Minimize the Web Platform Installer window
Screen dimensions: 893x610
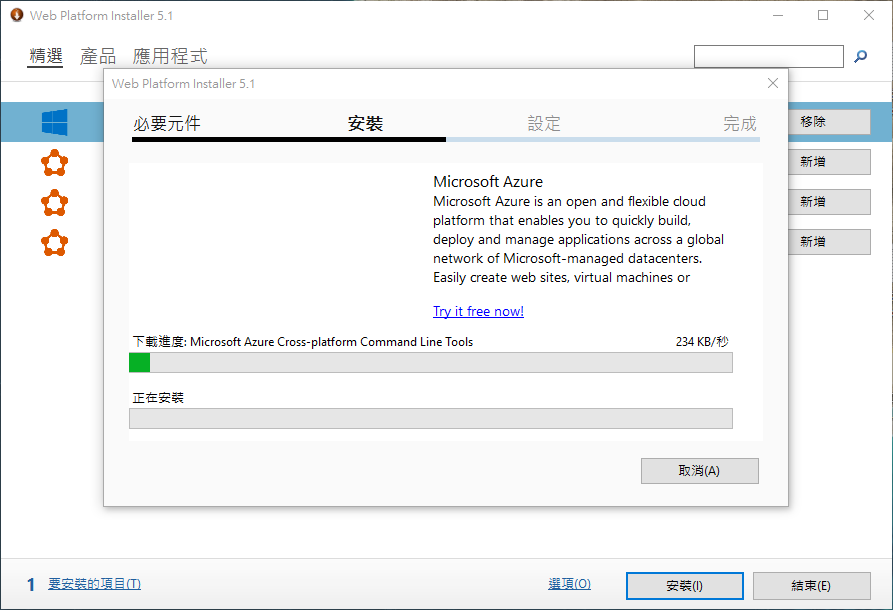point(778,15)
